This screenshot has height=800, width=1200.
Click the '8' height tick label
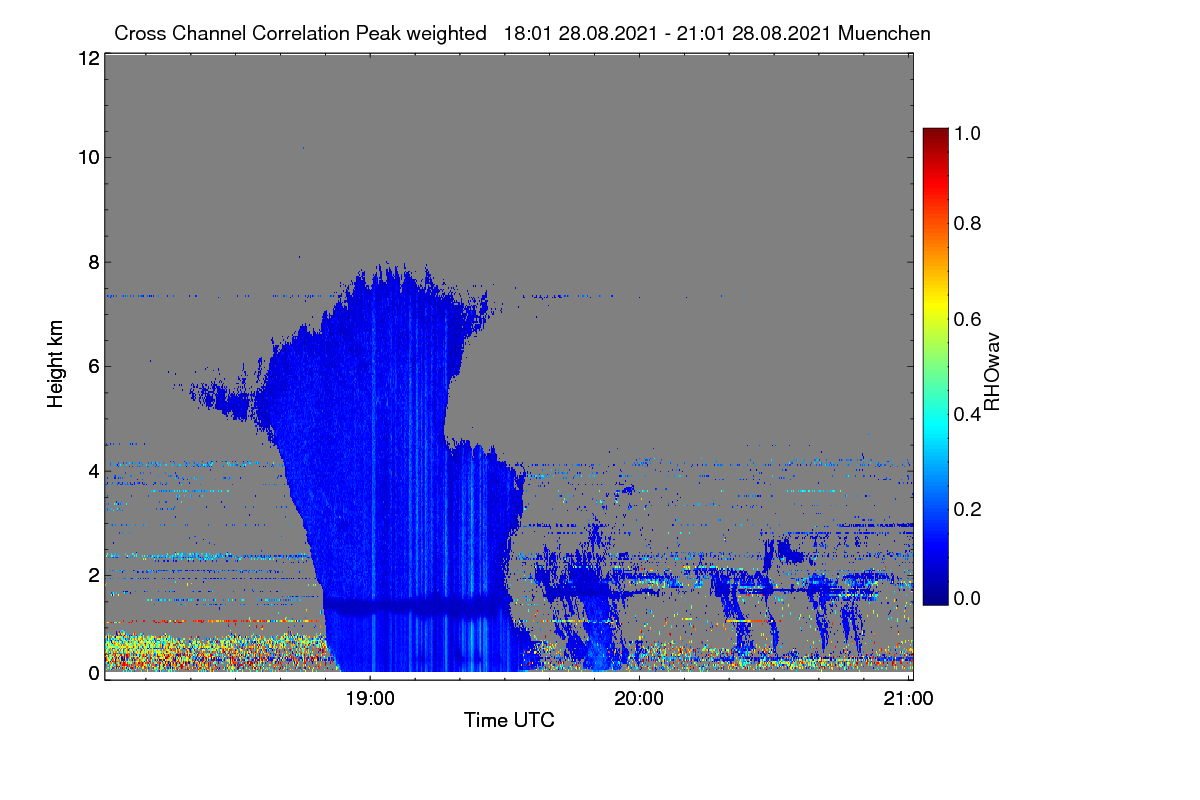[93, 262]
